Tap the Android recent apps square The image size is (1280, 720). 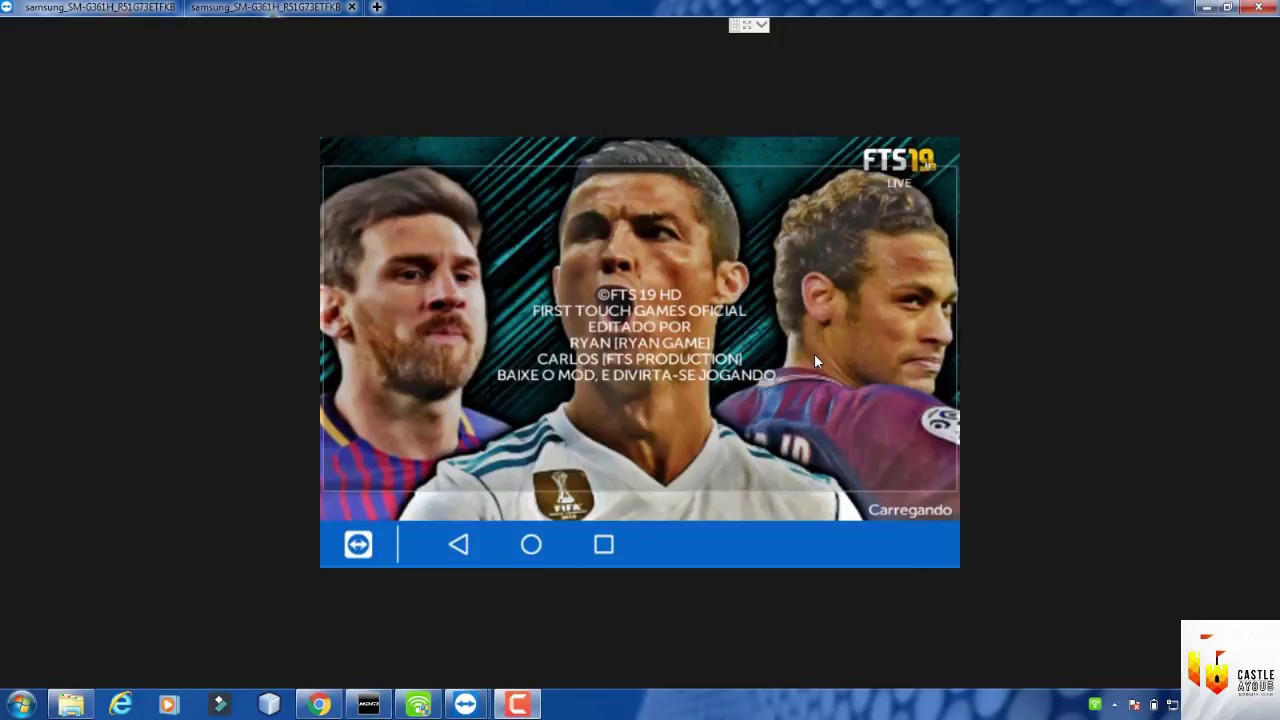[604, 544]
